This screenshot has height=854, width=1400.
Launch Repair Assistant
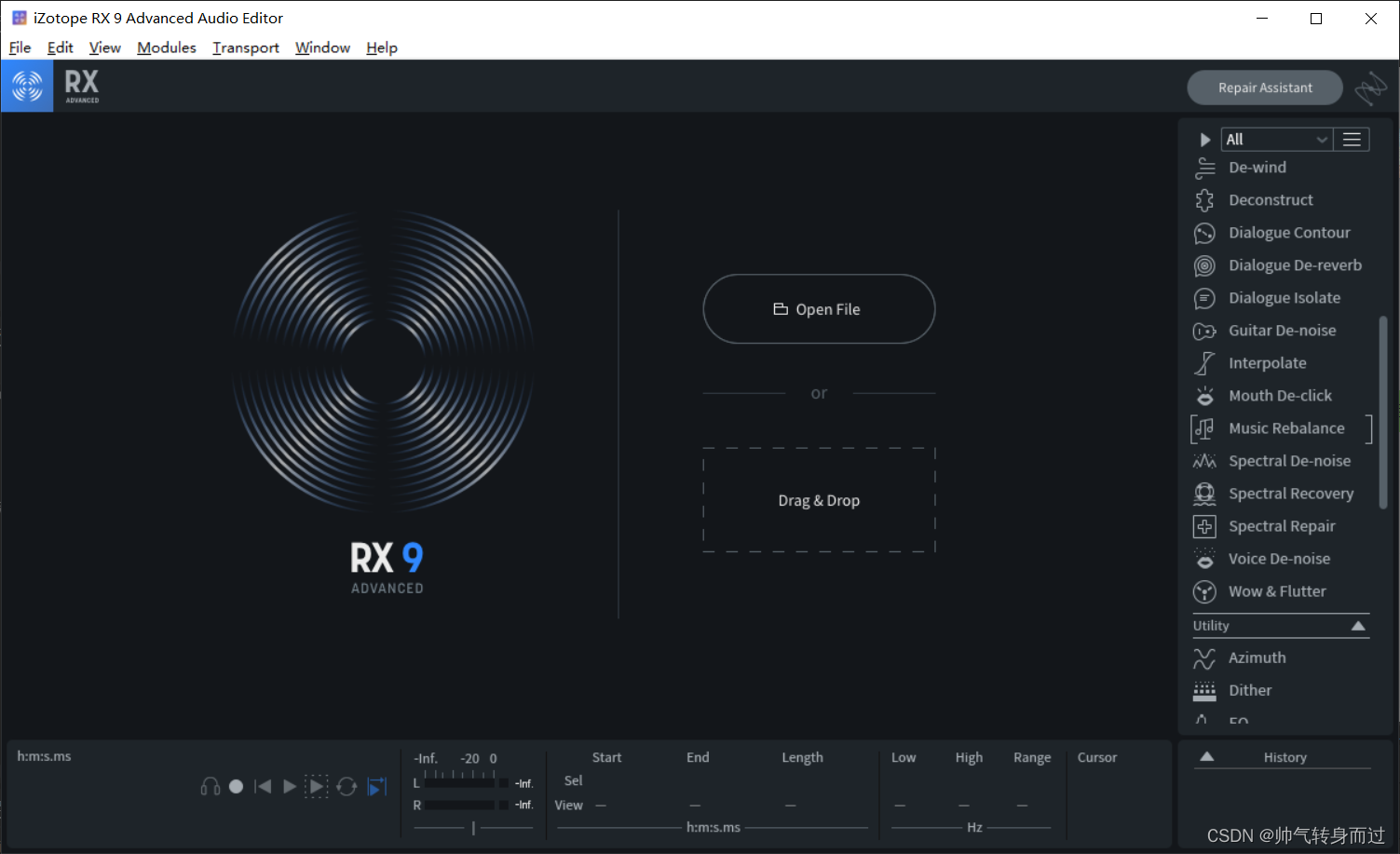pos(1265,88)
